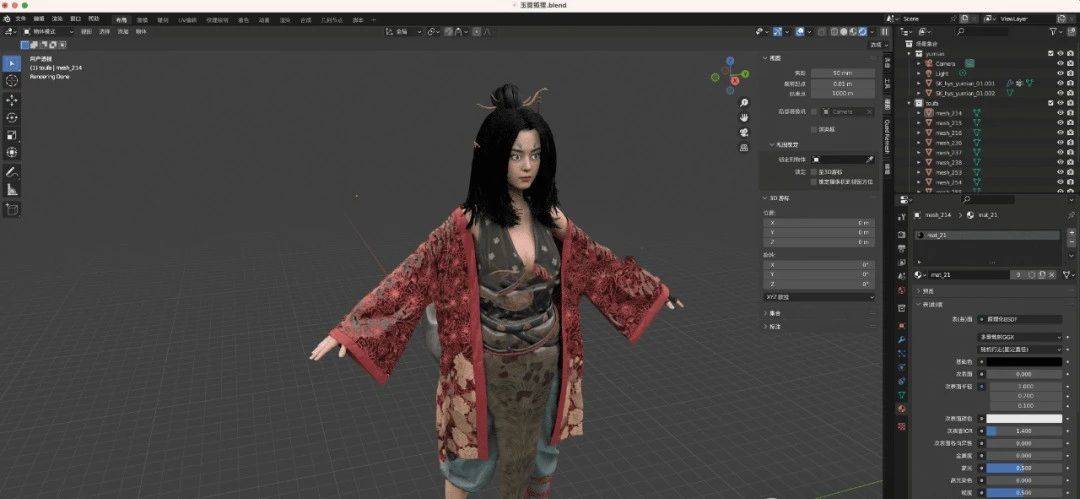Screen dimensions: 1080x499
Task: Switch to rendered viewport shading sphere
Action: coord(862,31)
